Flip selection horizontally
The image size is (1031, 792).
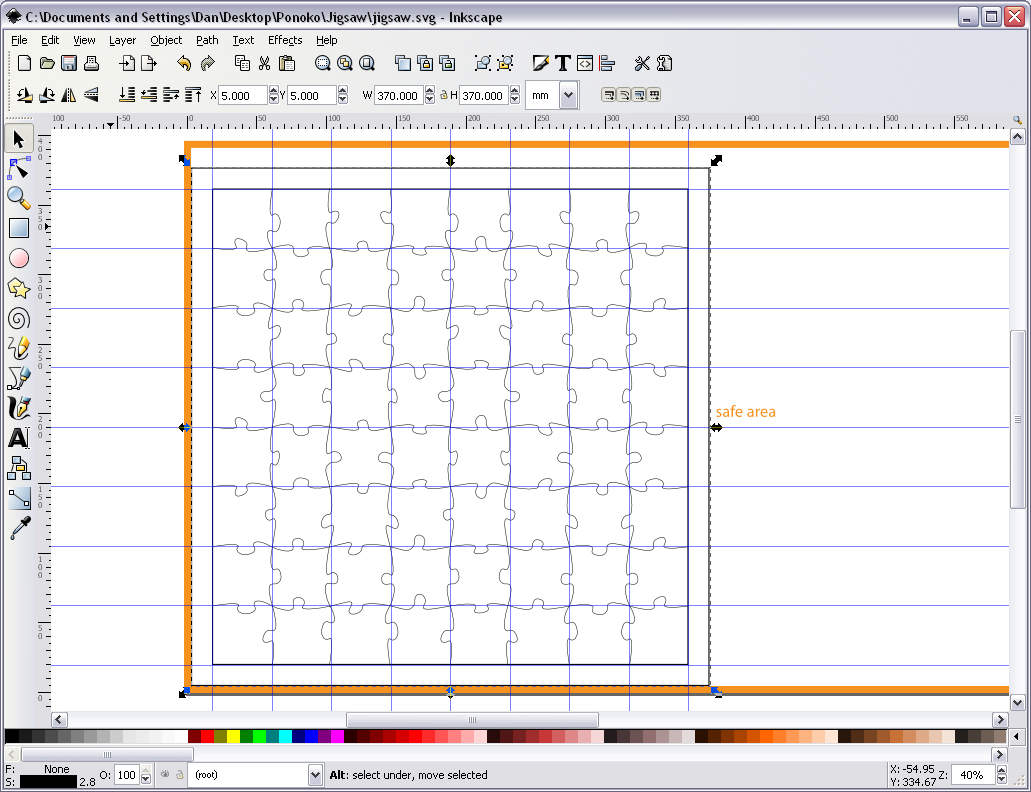click(68, 95)
